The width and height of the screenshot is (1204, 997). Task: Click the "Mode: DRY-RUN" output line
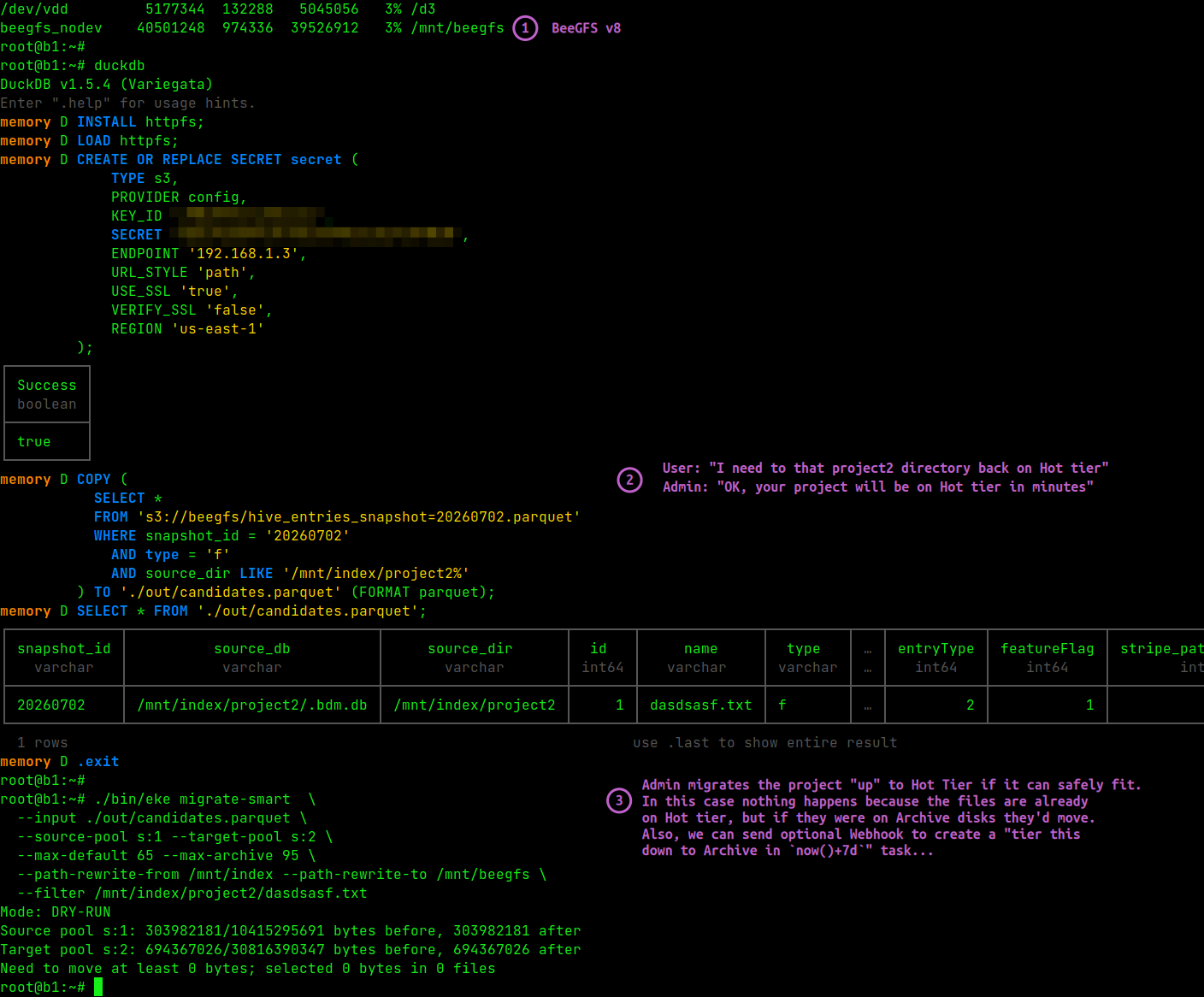click(x=56, y=912)
